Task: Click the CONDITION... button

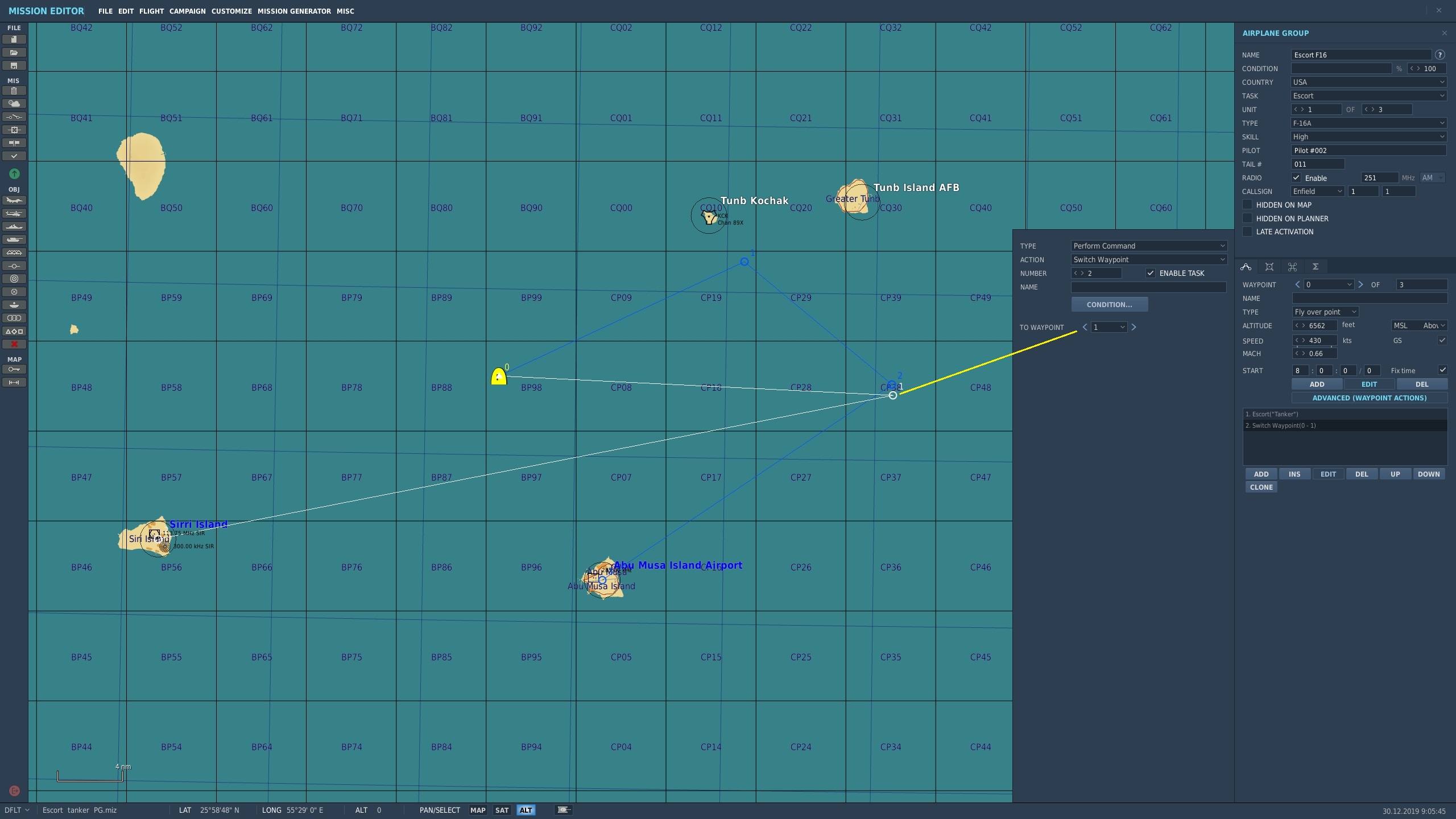Action: [x=1109, y=304]
